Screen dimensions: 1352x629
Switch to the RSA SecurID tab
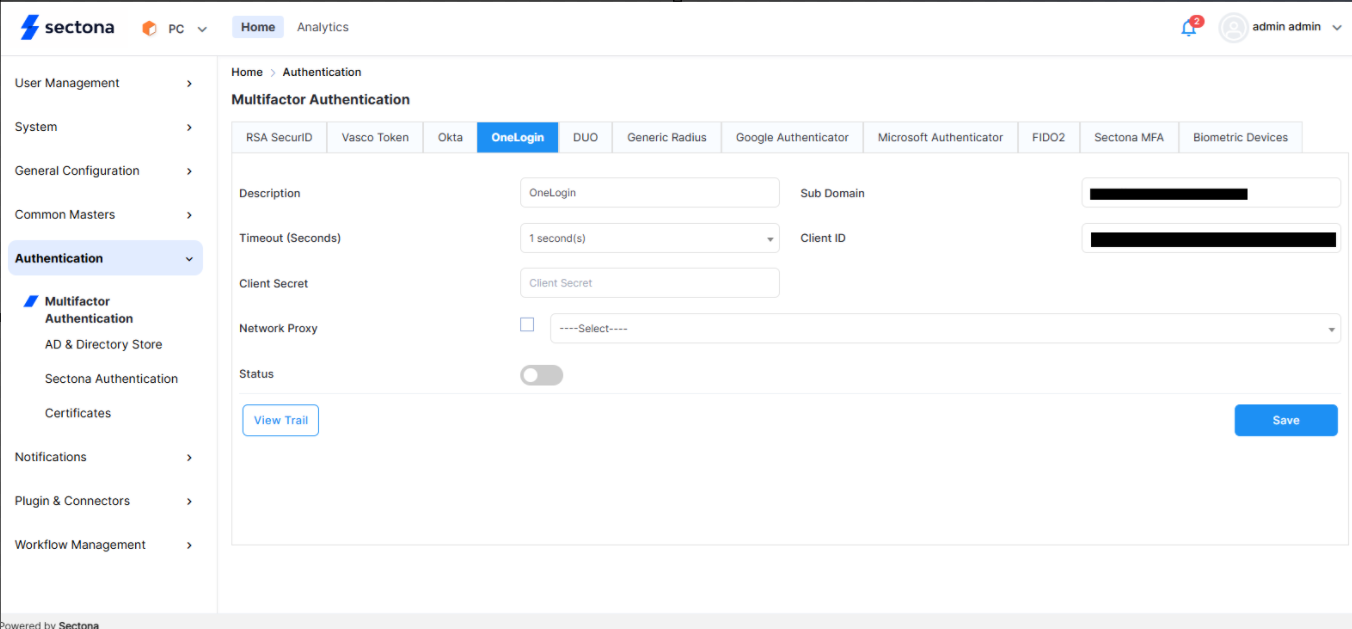279,138
